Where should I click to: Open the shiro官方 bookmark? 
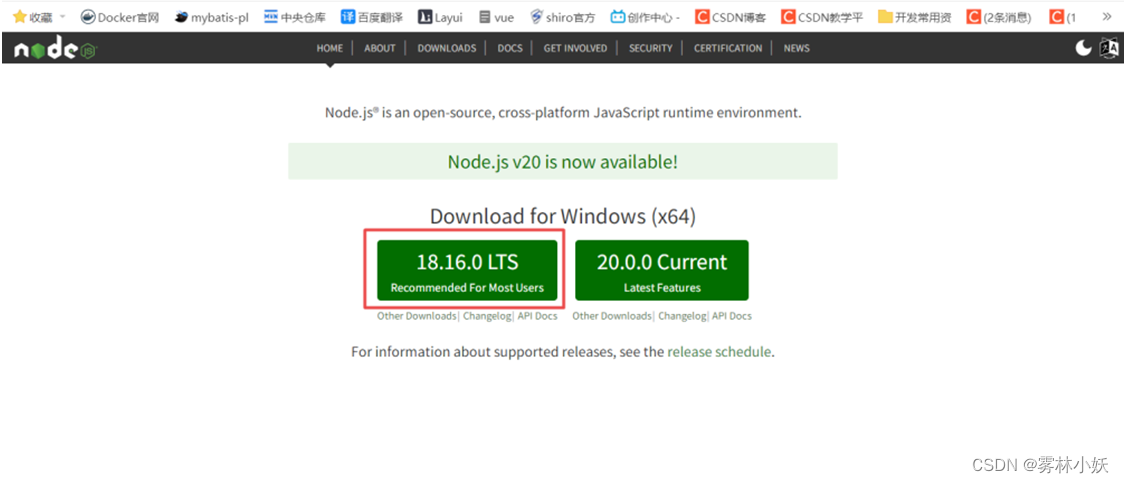tap(562, 16)
